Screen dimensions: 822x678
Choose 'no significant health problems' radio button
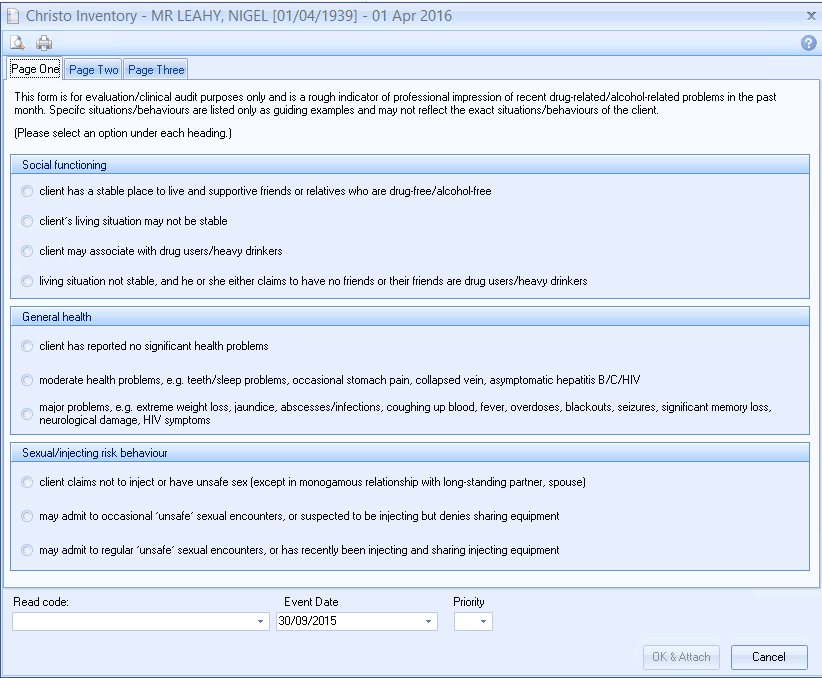click(27, 346)
